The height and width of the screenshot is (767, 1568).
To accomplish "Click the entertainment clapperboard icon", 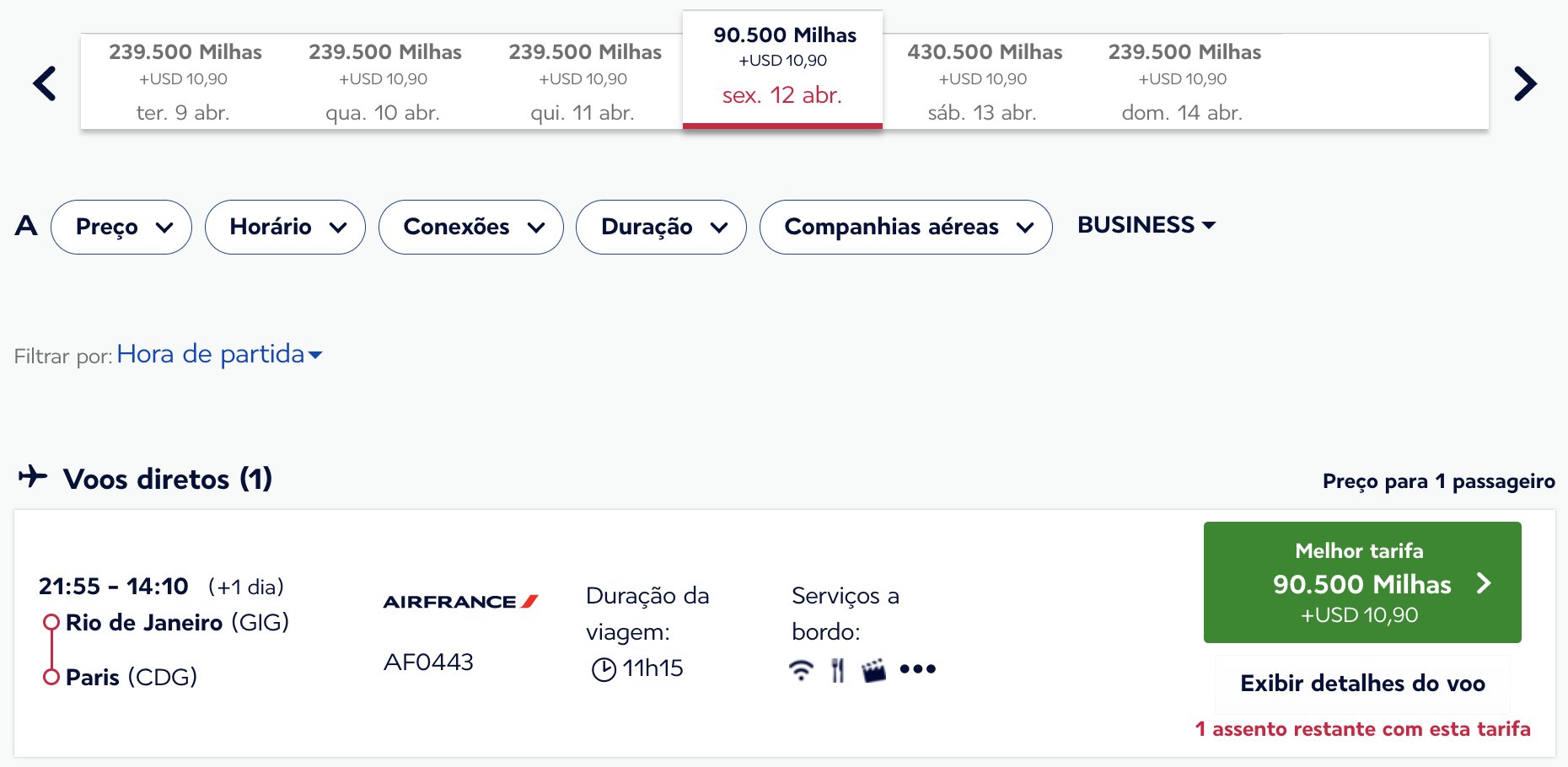I will coord(874,670).
